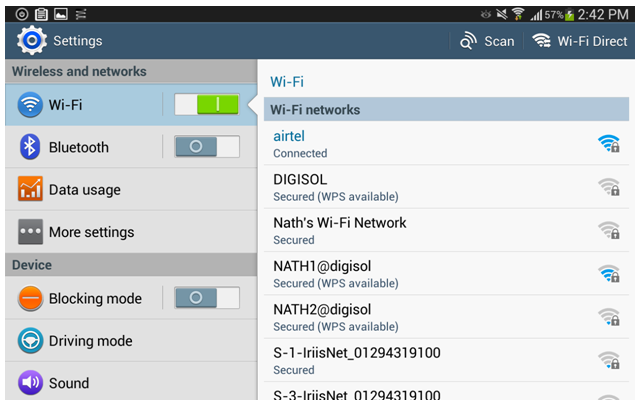This screenshot has width=638, height=408.
Task: Select the DIGISOL network entry
Action: (x=446, y=187)
